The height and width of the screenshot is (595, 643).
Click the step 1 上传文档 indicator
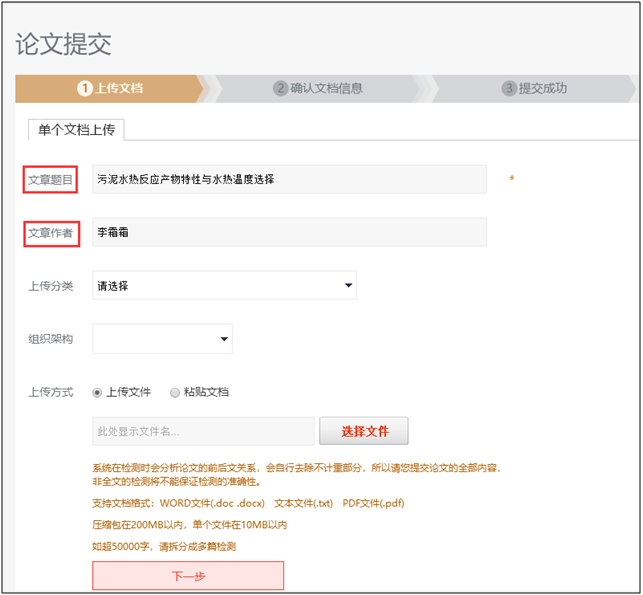110,88
